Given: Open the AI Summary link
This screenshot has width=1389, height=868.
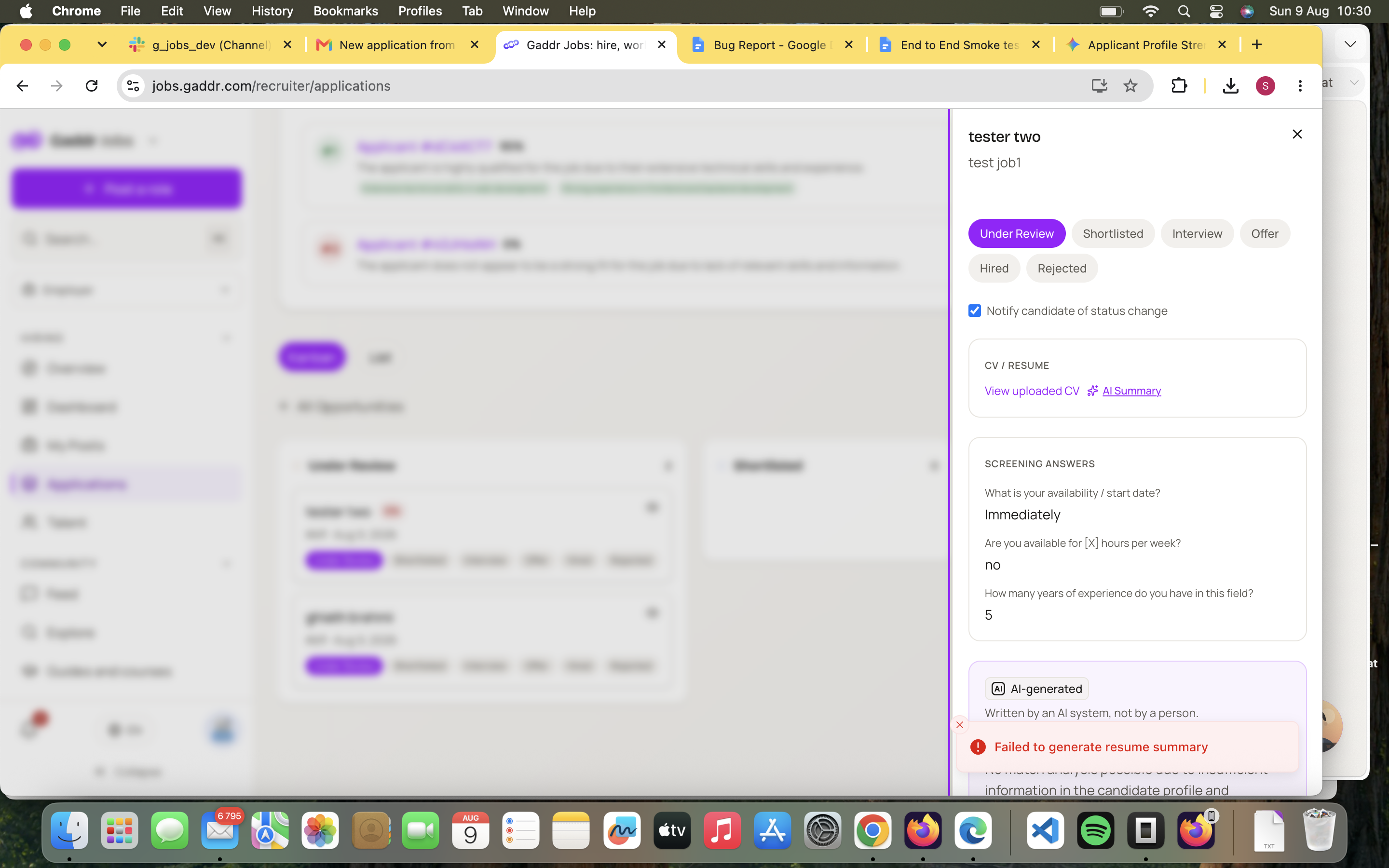Looking at the screenshot, I should pyautogui.click(x=1131, y=391).
